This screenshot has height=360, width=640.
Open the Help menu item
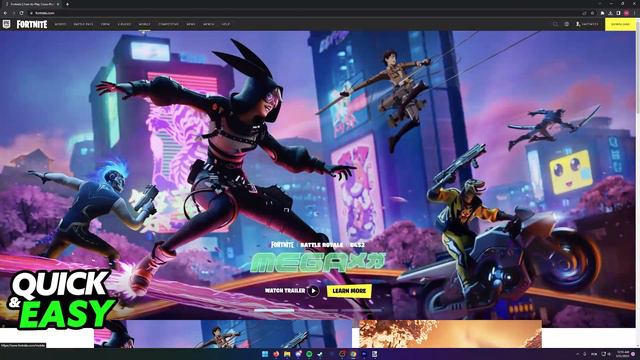tap(226, 24)
